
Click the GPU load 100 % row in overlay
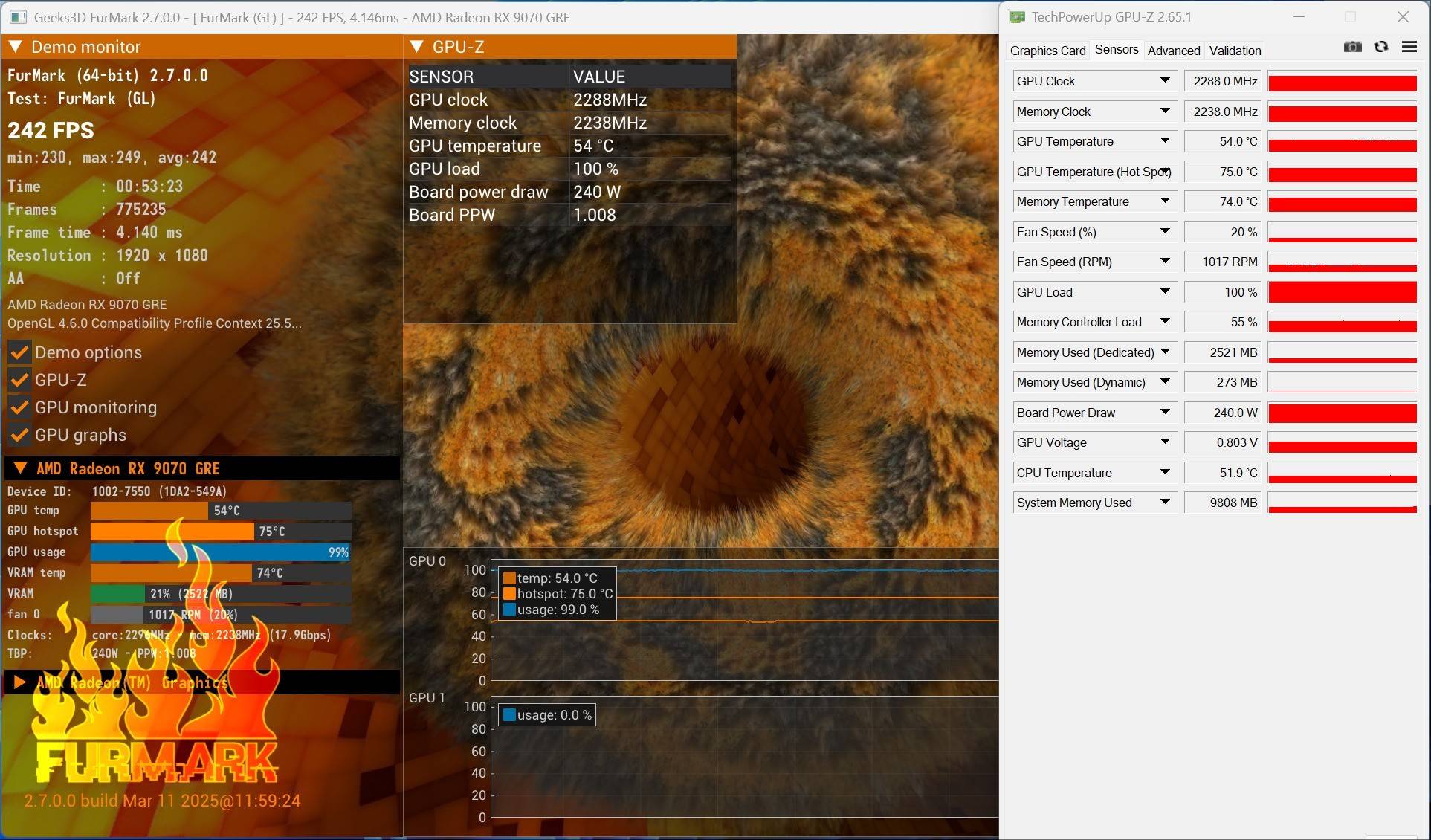(570, 169)
